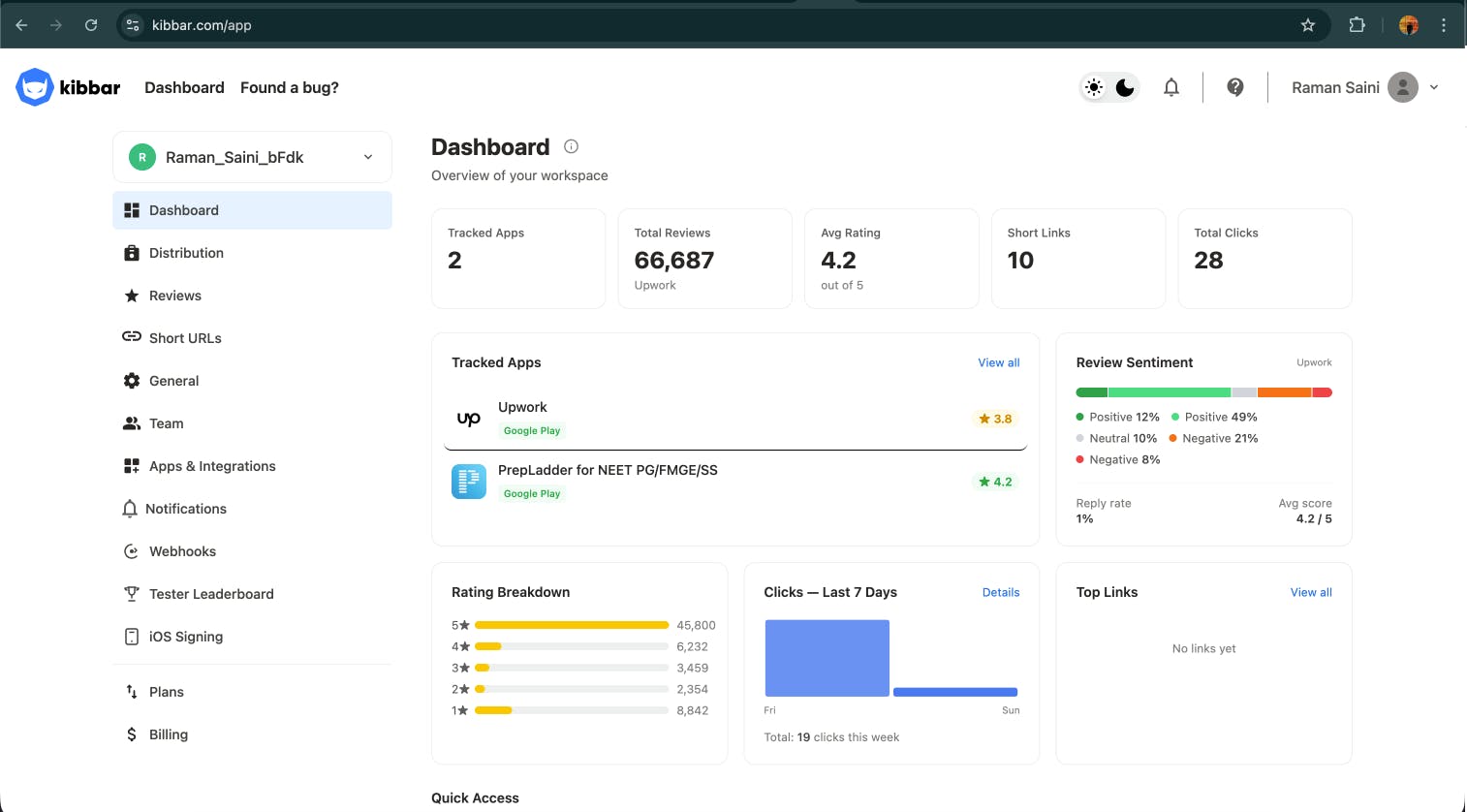Expand the user account chevron menu
Image resolution: width=1467 pixels, height=812 pixels.
pos(1434,87)
